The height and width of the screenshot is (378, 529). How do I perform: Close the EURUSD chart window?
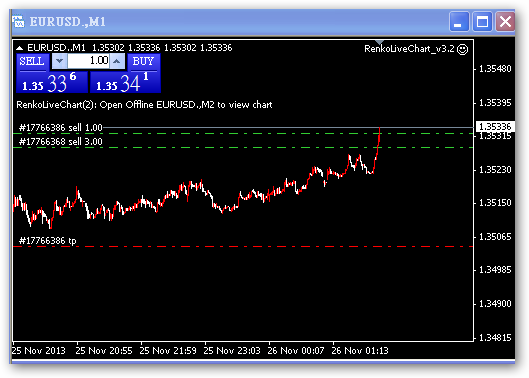(x=505, y=22)
